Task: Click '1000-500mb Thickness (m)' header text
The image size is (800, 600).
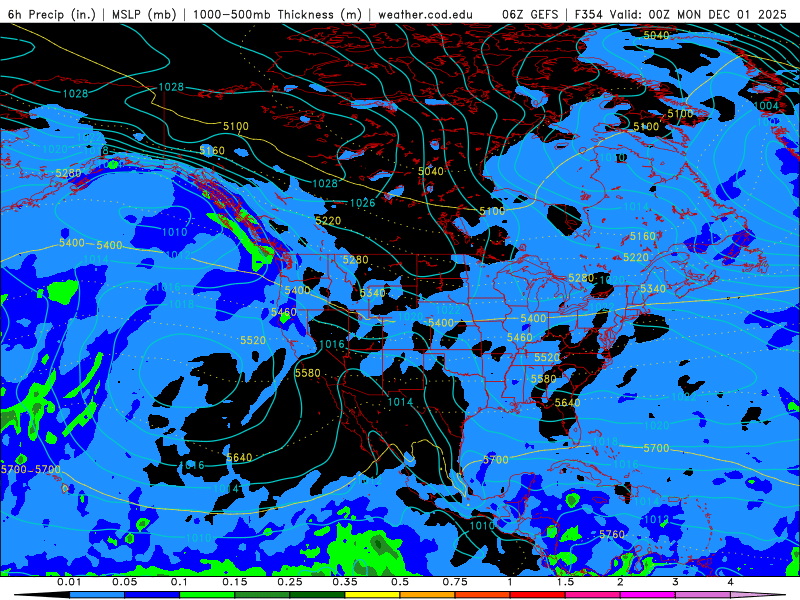Action: pyautogui.click(x=277, y=14)
